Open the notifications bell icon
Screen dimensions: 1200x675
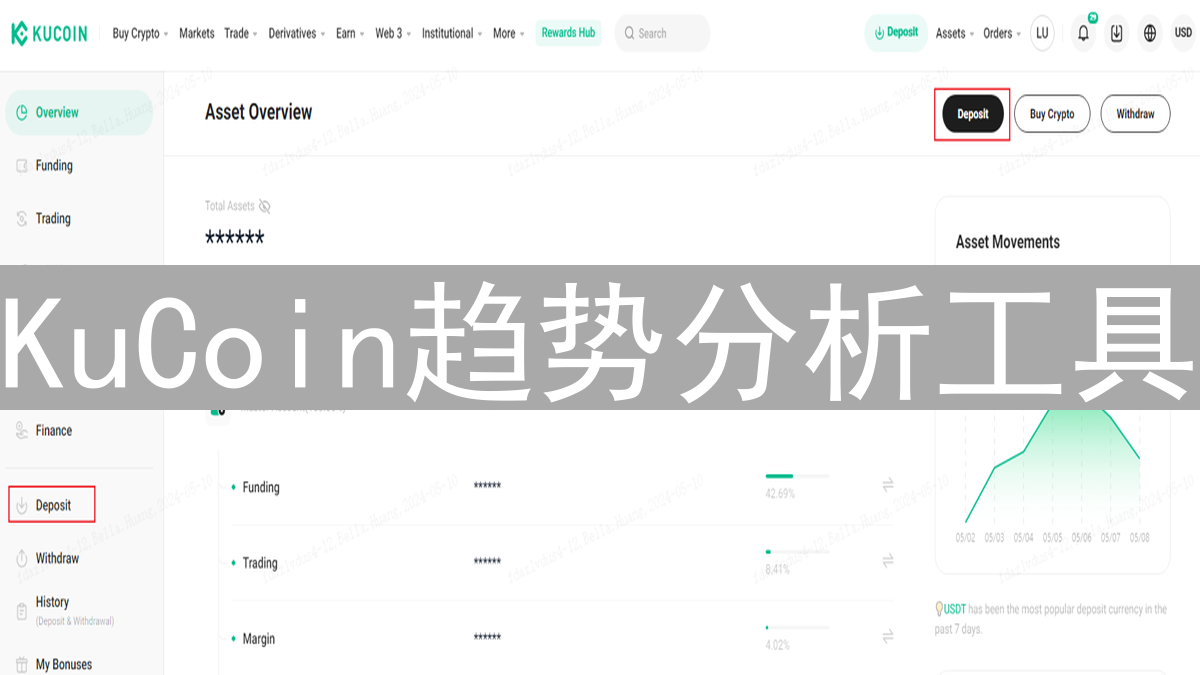[x=1083, y=33]
